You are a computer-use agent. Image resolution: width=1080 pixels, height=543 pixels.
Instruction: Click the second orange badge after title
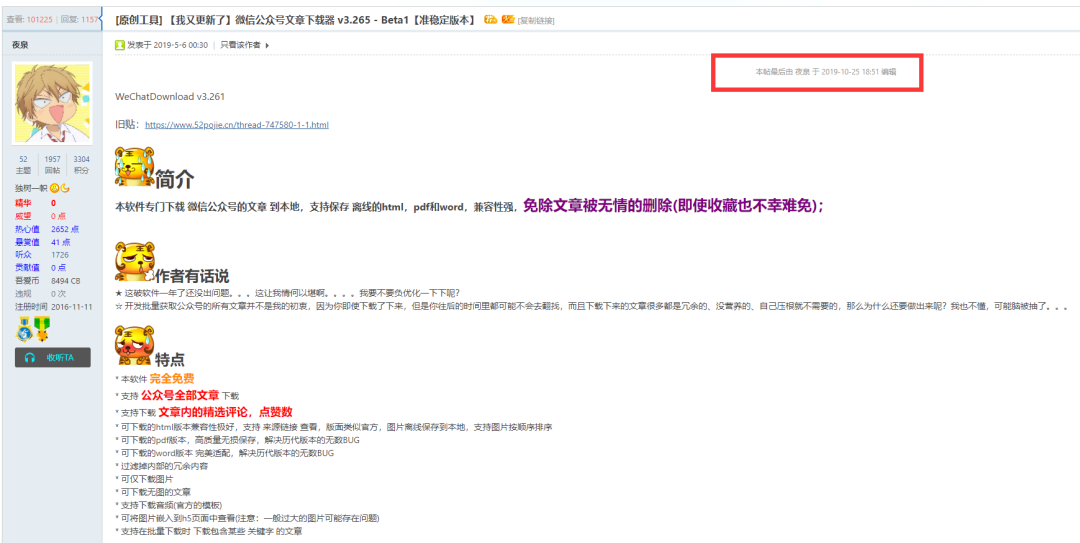click(508, 19)
